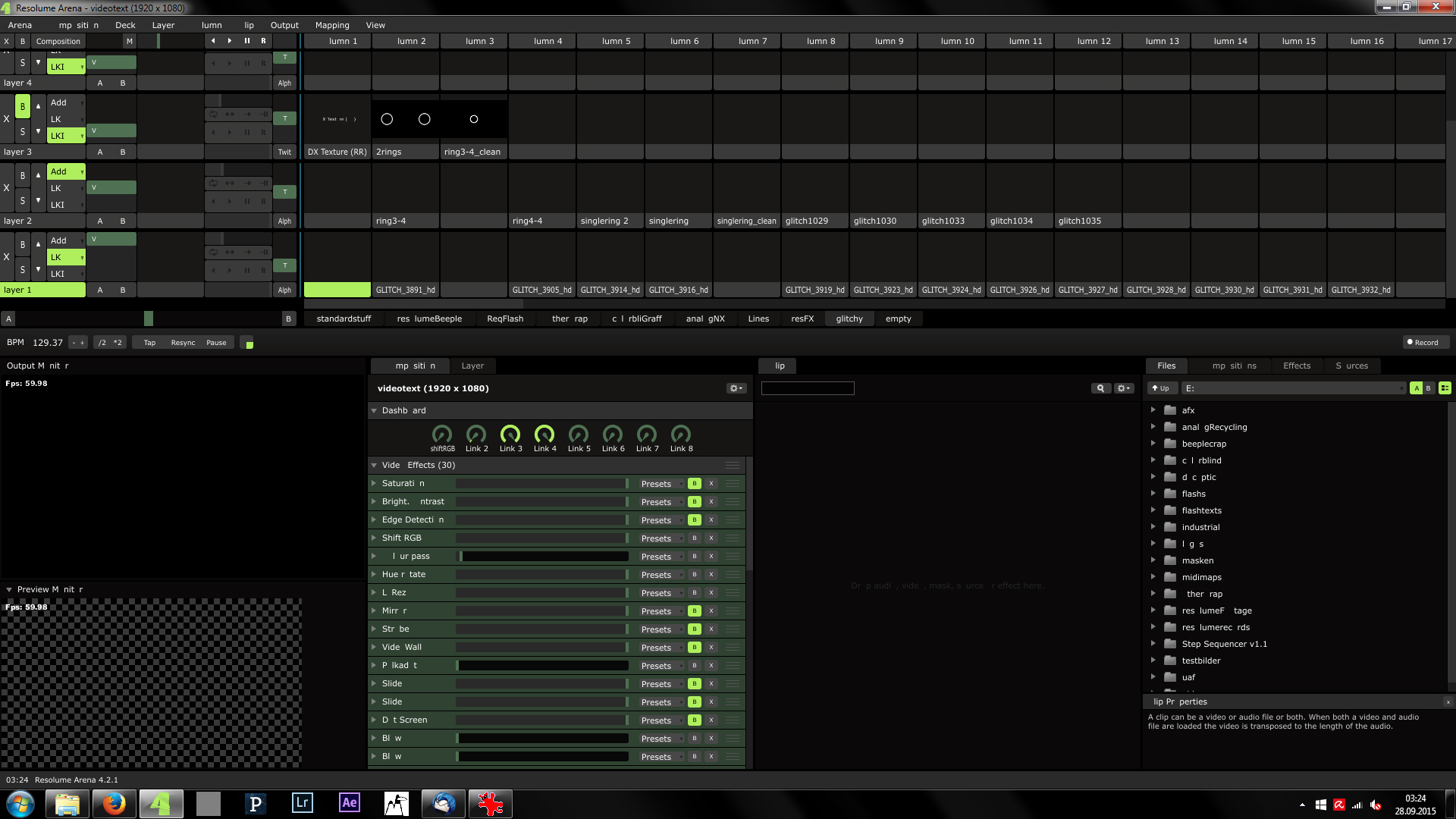Viewport: 1456px width, 819px height.
Task: Click the Link 3 dashboard knob
Action: 510,435
